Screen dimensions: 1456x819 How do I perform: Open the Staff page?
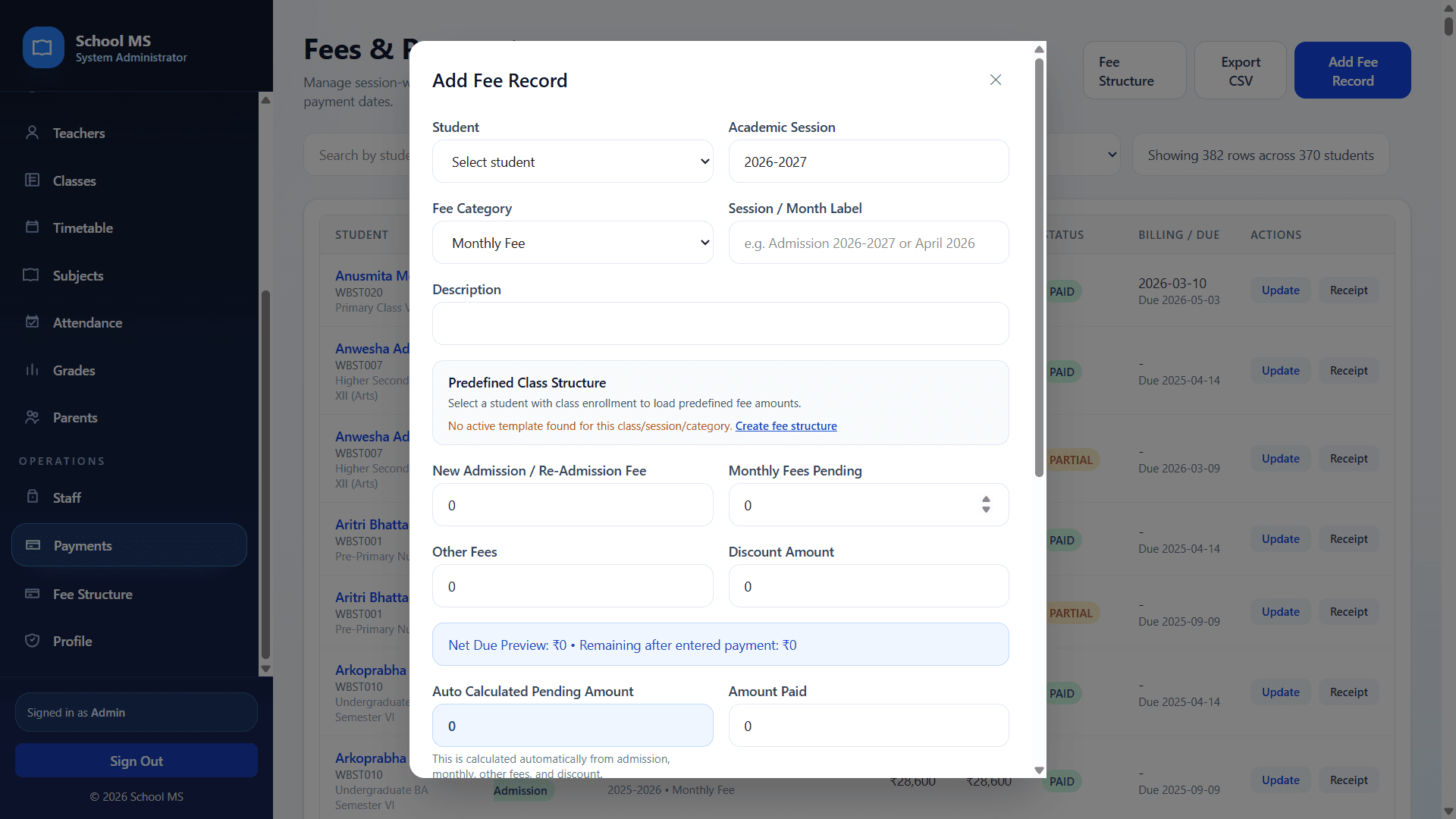pos(67,498)
